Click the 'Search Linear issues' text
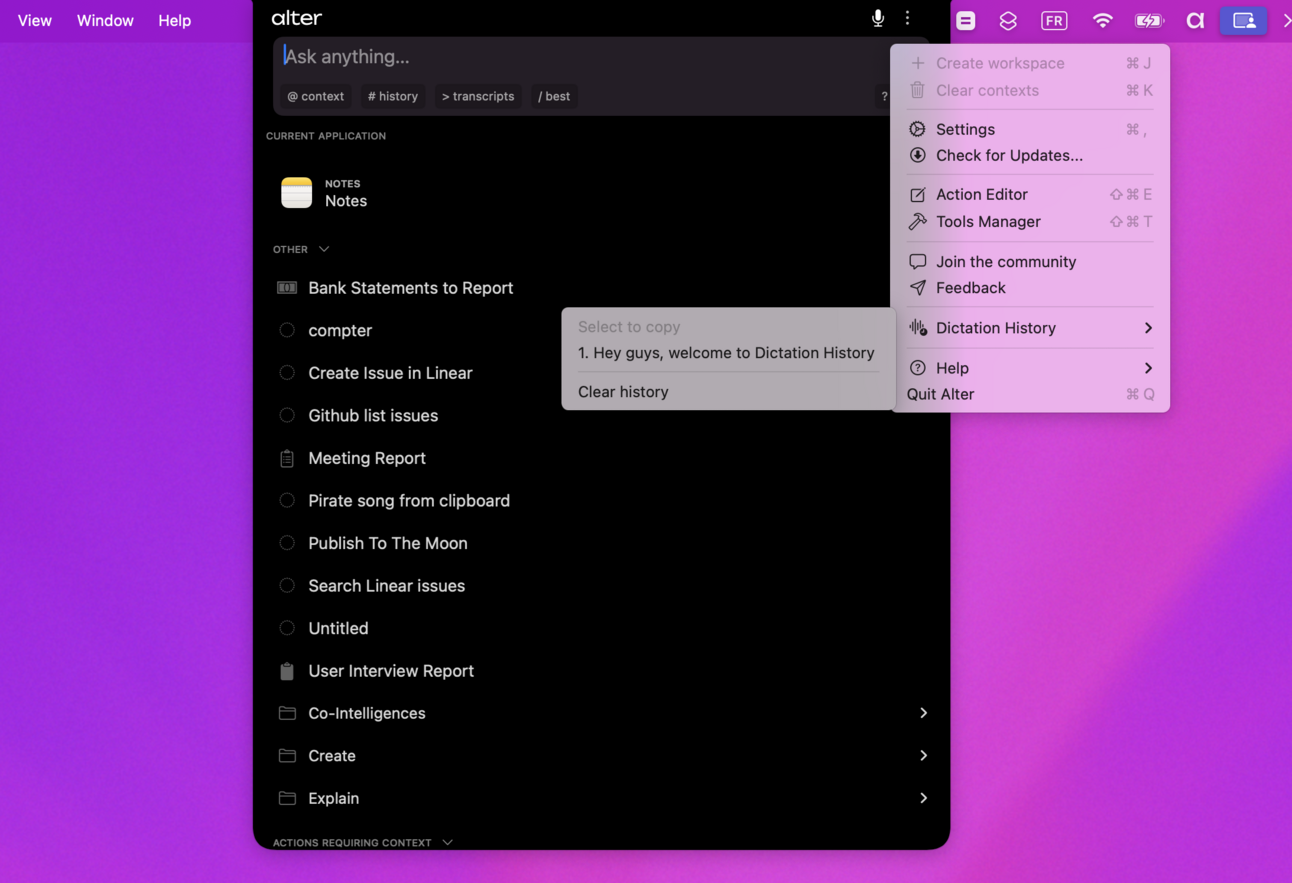This screenshot has height=883, width=1292. (386, 586)
